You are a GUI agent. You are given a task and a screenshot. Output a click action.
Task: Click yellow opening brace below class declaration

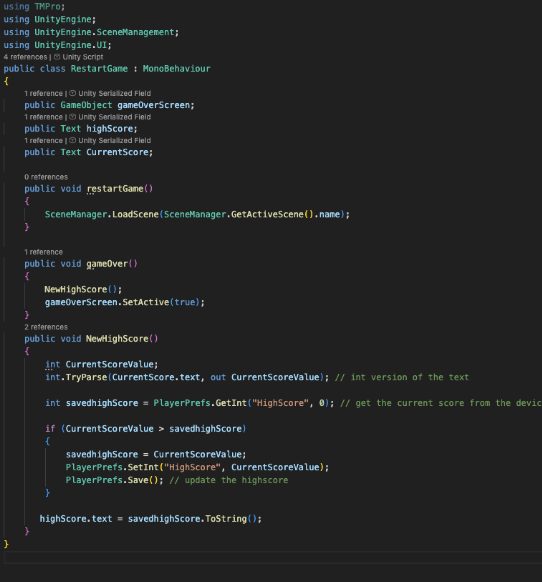tap(6, 81)
